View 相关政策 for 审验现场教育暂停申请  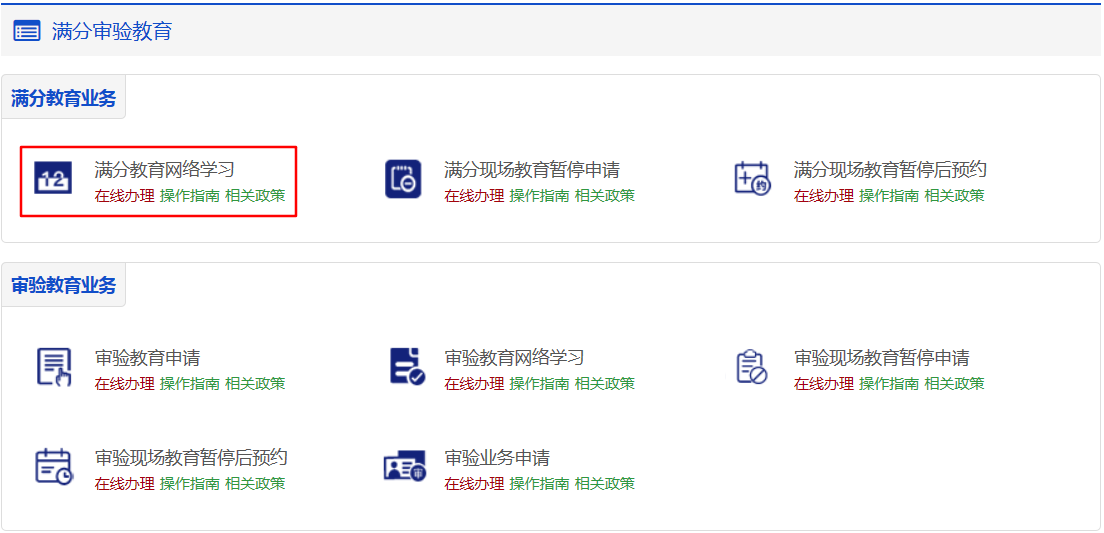(x=954, y=384)
